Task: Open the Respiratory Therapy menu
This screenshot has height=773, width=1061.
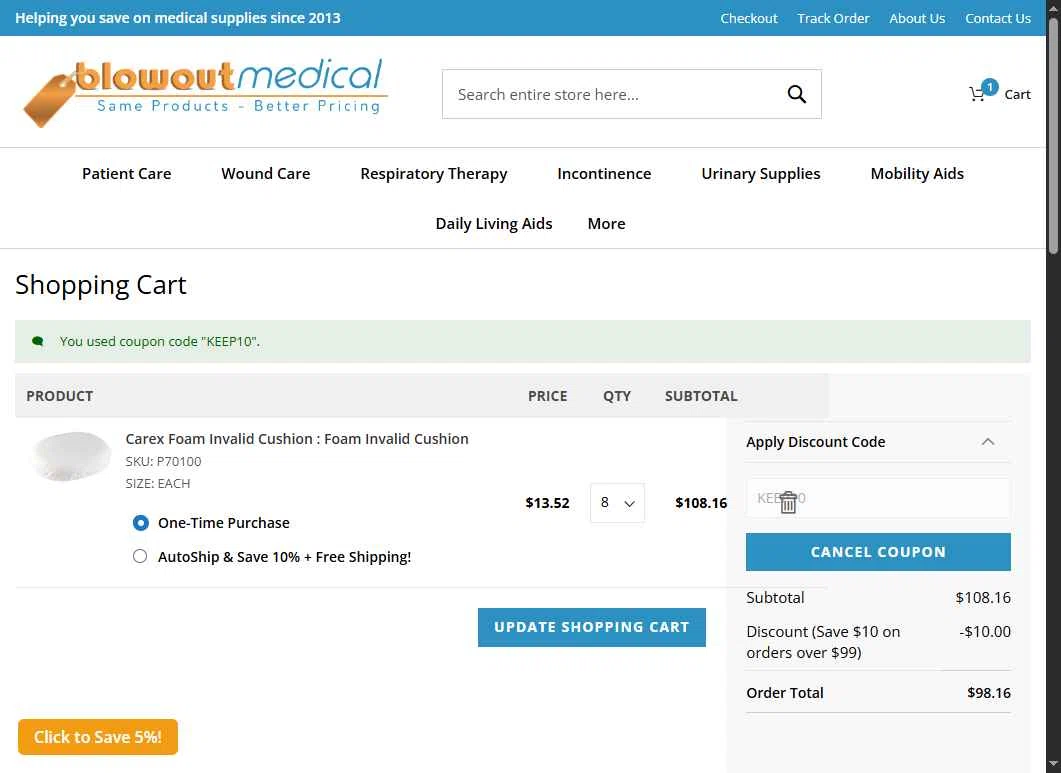Action: pos(434,173)
